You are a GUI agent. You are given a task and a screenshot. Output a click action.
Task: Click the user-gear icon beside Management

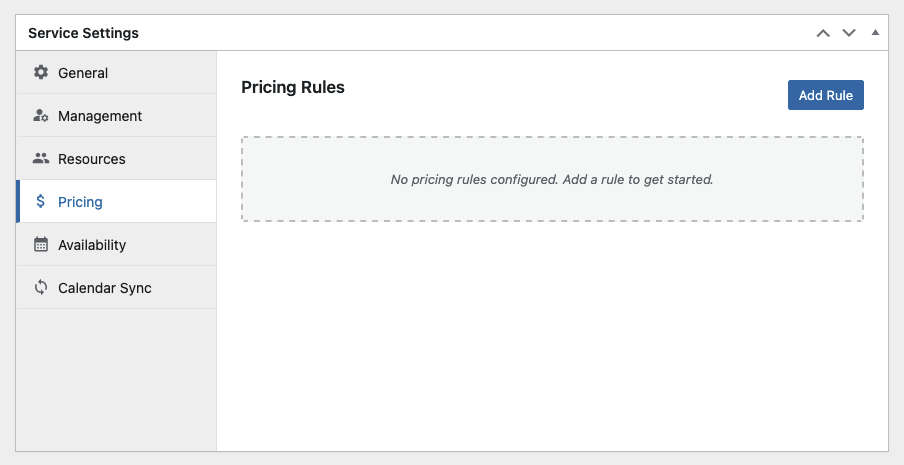[x=41, y=116]
